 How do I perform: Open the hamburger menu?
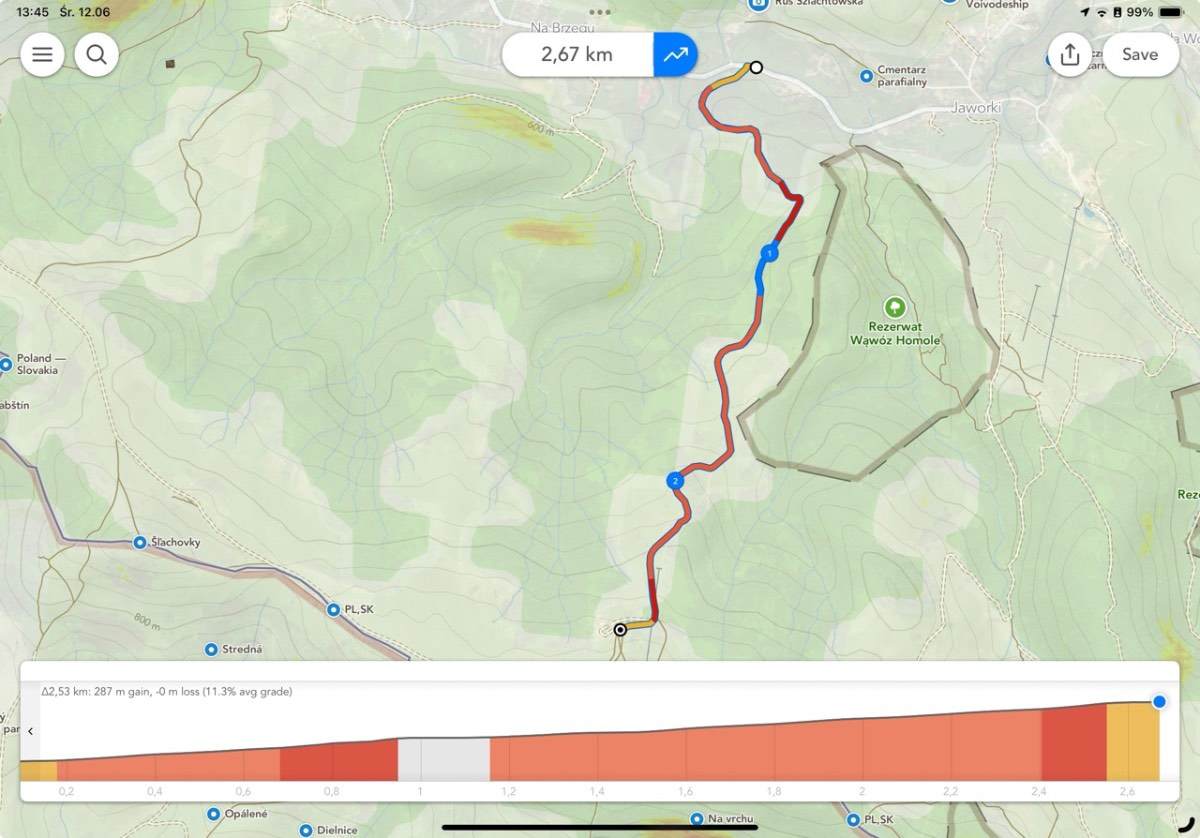click(x=42, y=54)
